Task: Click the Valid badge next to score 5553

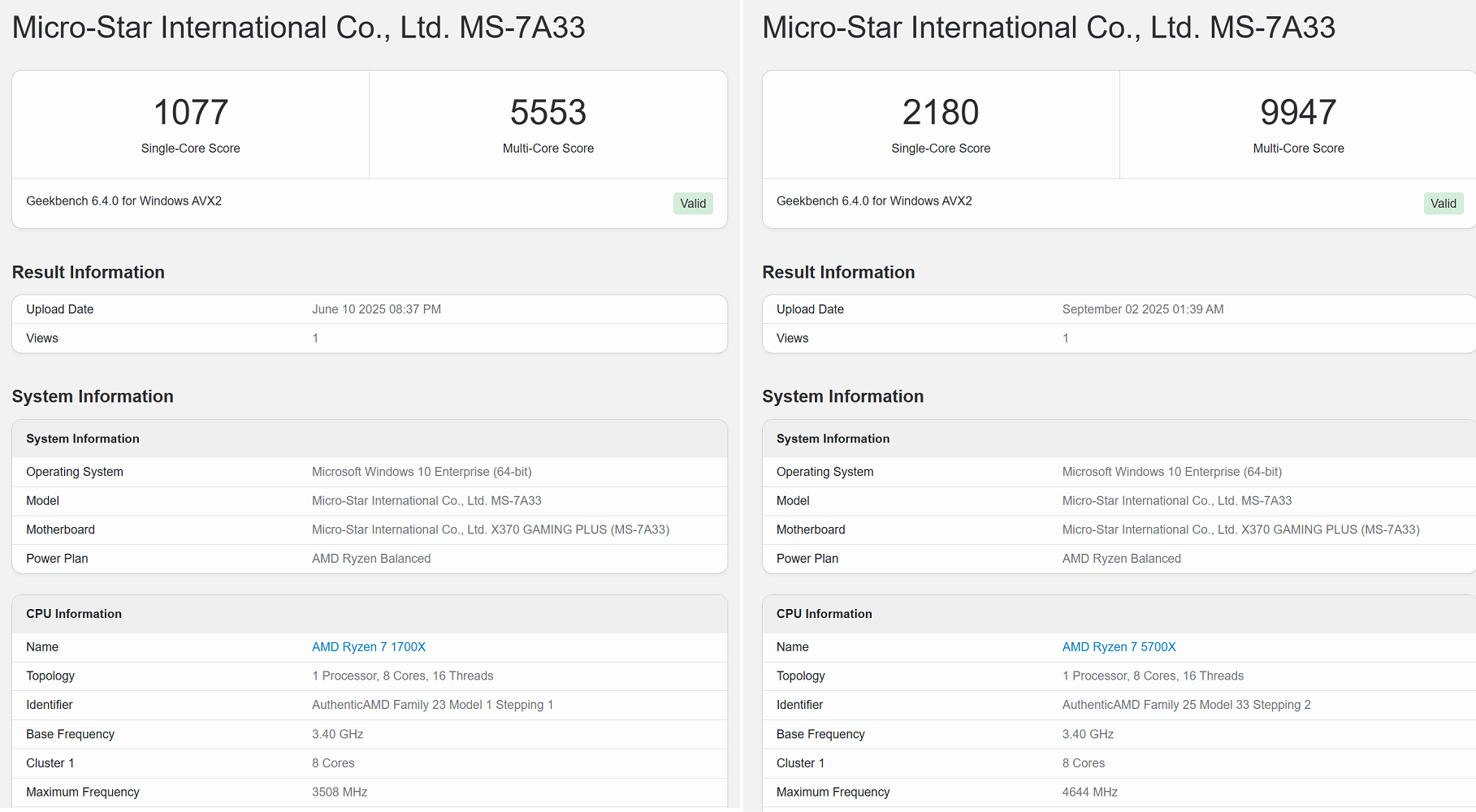Action: [x=693, y=203]
